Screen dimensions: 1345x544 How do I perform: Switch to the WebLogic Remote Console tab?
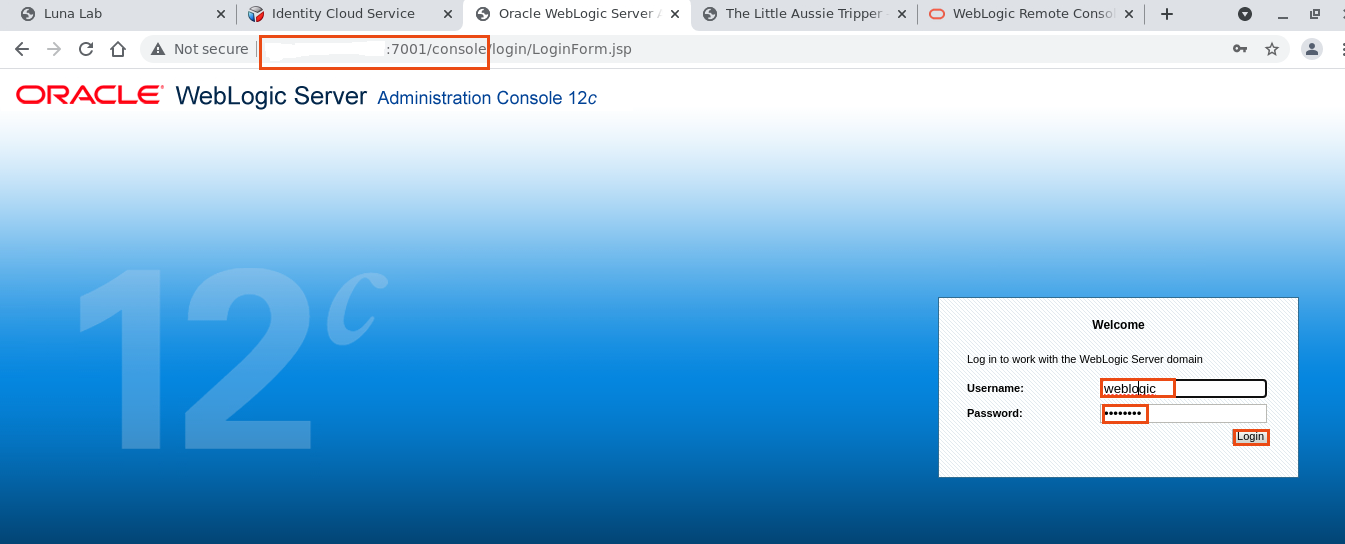click(x=1031, y=14)
